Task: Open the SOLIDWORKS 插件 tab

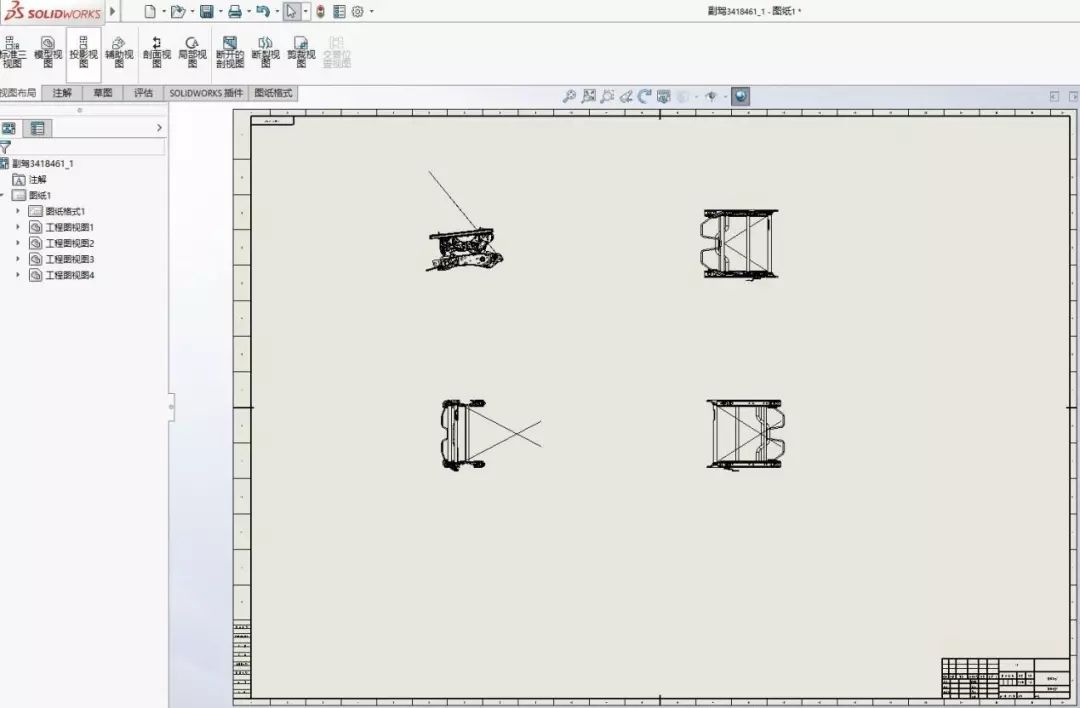Action: [206, 93]
